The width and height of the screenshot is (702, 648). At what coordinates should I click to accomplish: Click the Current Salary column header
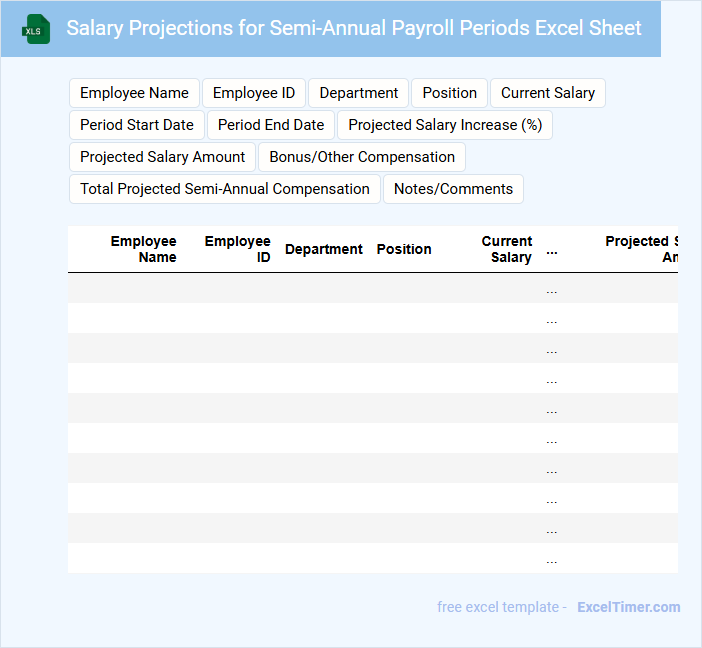coord(507,249)
